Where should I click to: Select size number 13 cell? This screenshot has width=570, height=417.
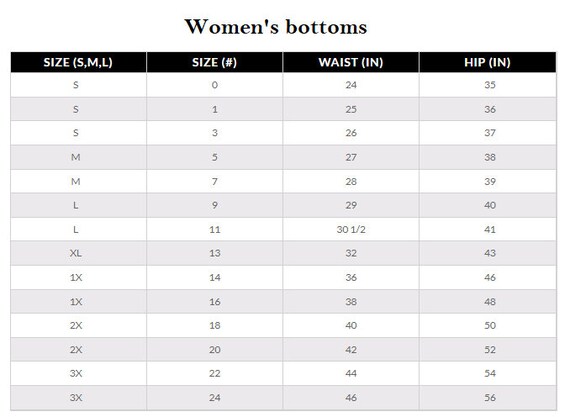tap(214, 253)
